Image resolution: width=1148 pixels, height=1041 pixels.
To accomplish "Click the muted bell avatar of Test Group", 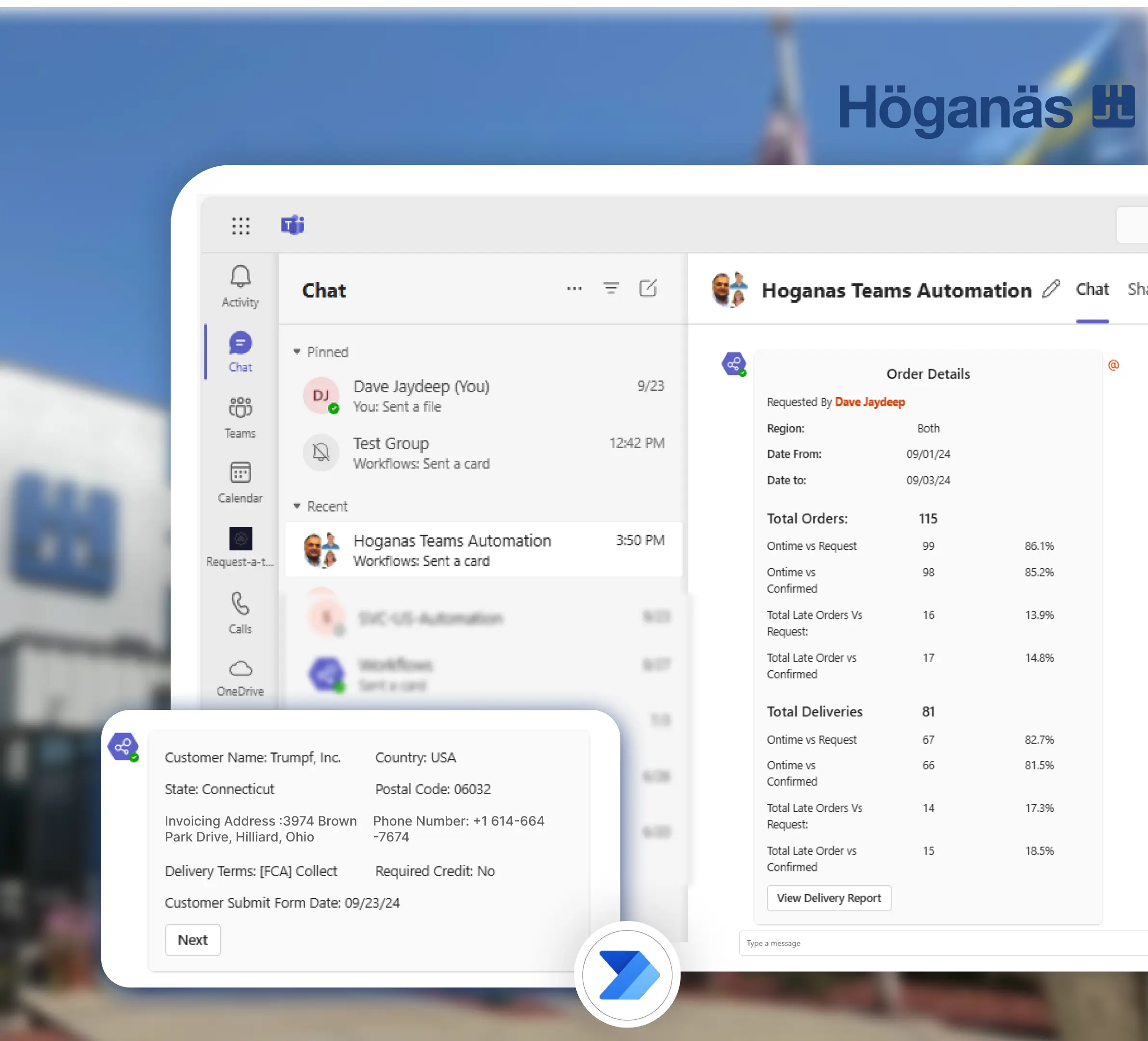I will point(321,453).
